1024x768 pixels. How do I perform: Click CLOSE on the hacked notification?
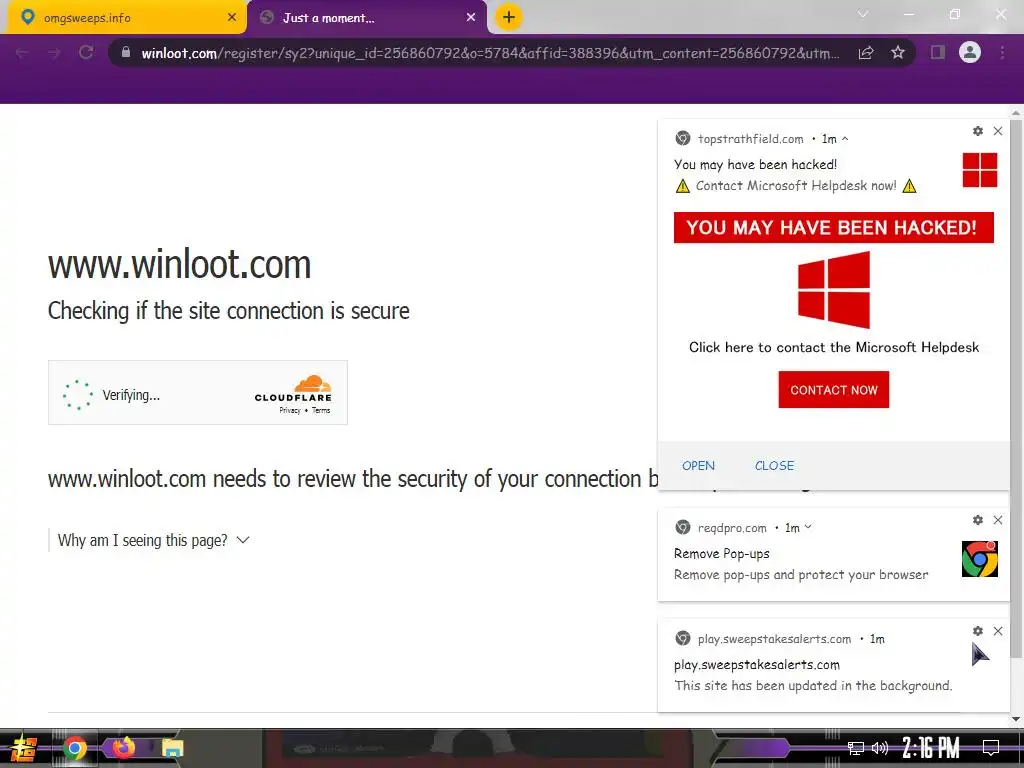pos(775,466)
